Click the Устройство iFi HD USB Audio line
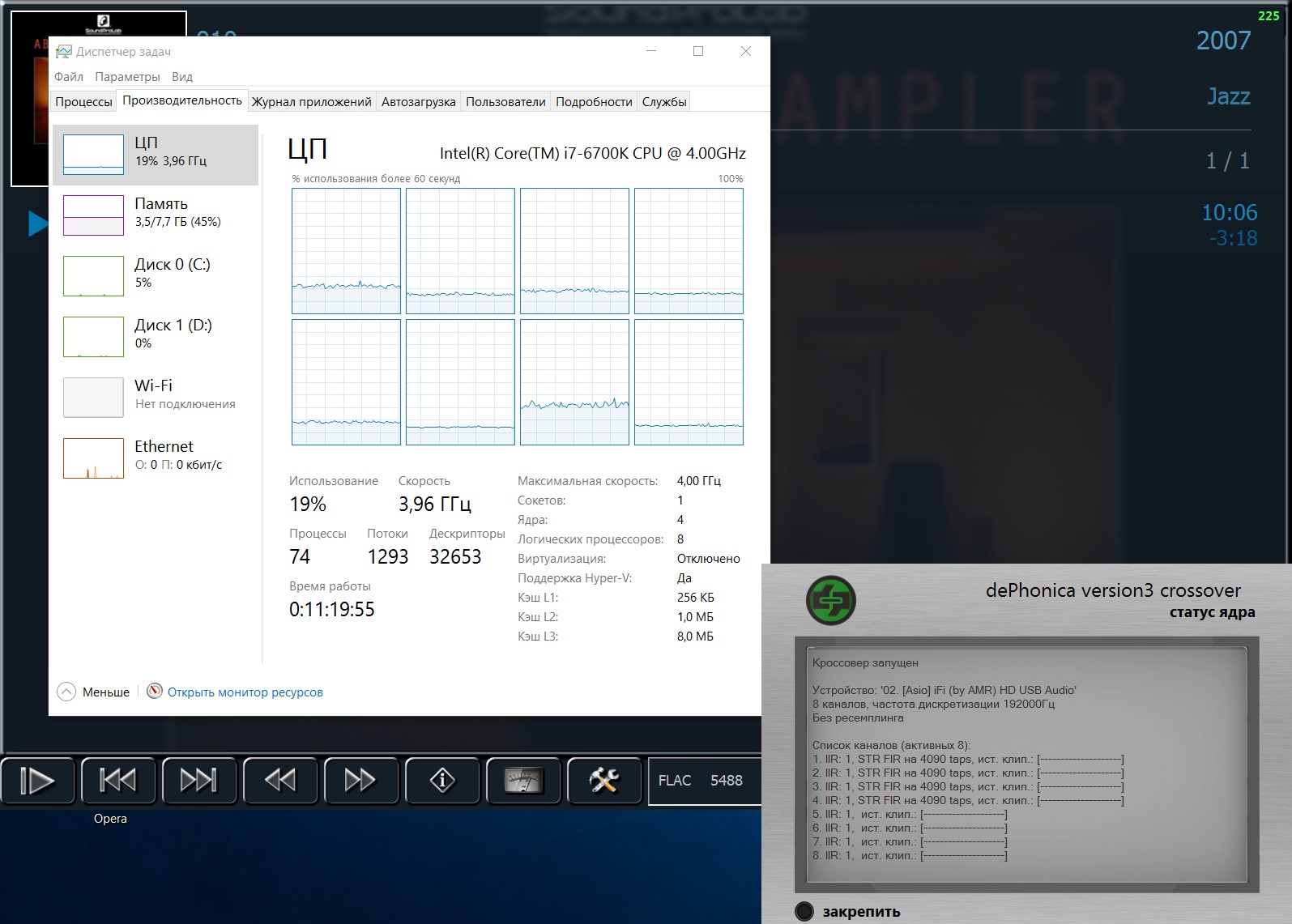1292x924 pixels. coord(944,690)
